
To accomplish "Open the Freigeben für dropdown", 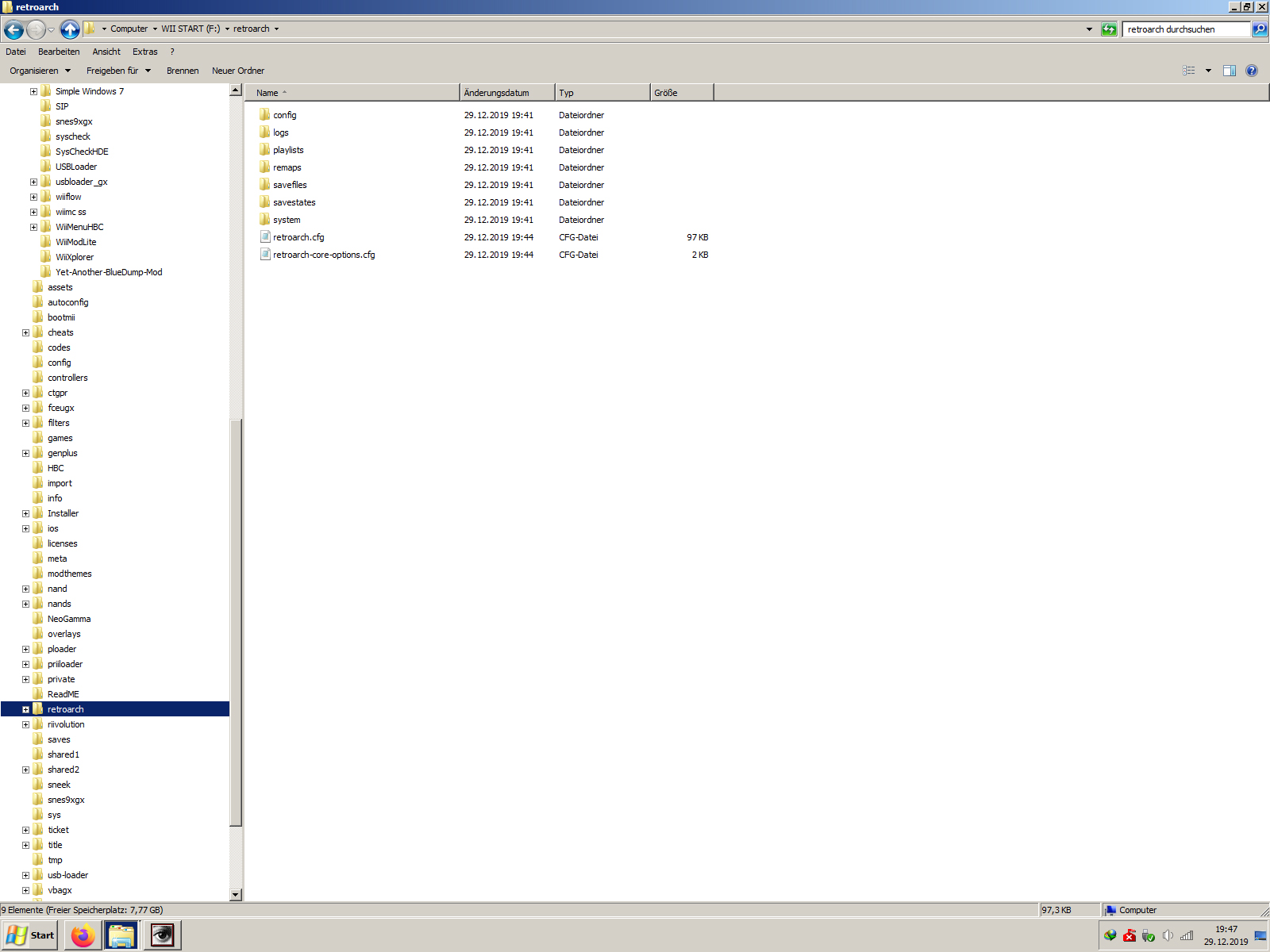I will click(x=118, y=71).
